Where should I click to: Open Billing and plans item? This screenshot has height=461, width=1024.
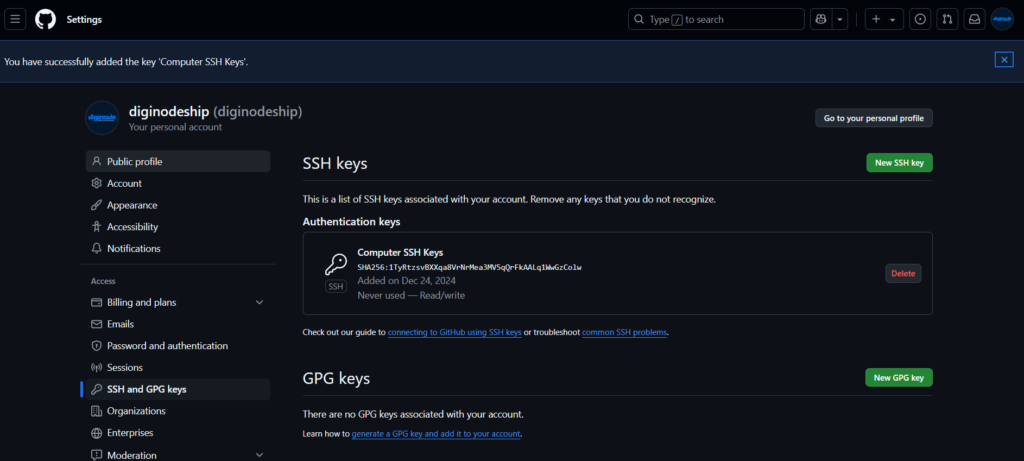(178, 302)
